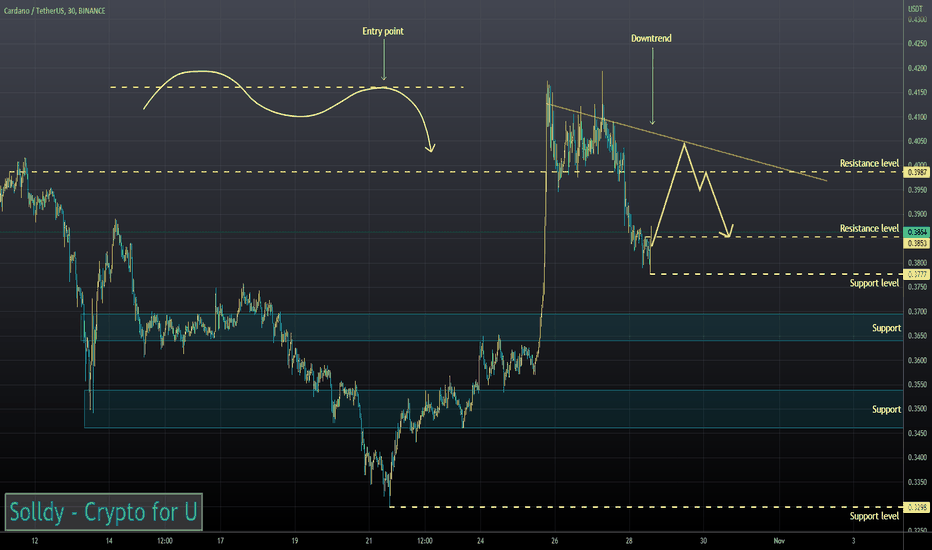
Task: Click the green 0.3854 current price tag
Action: [x=917, y=232]
